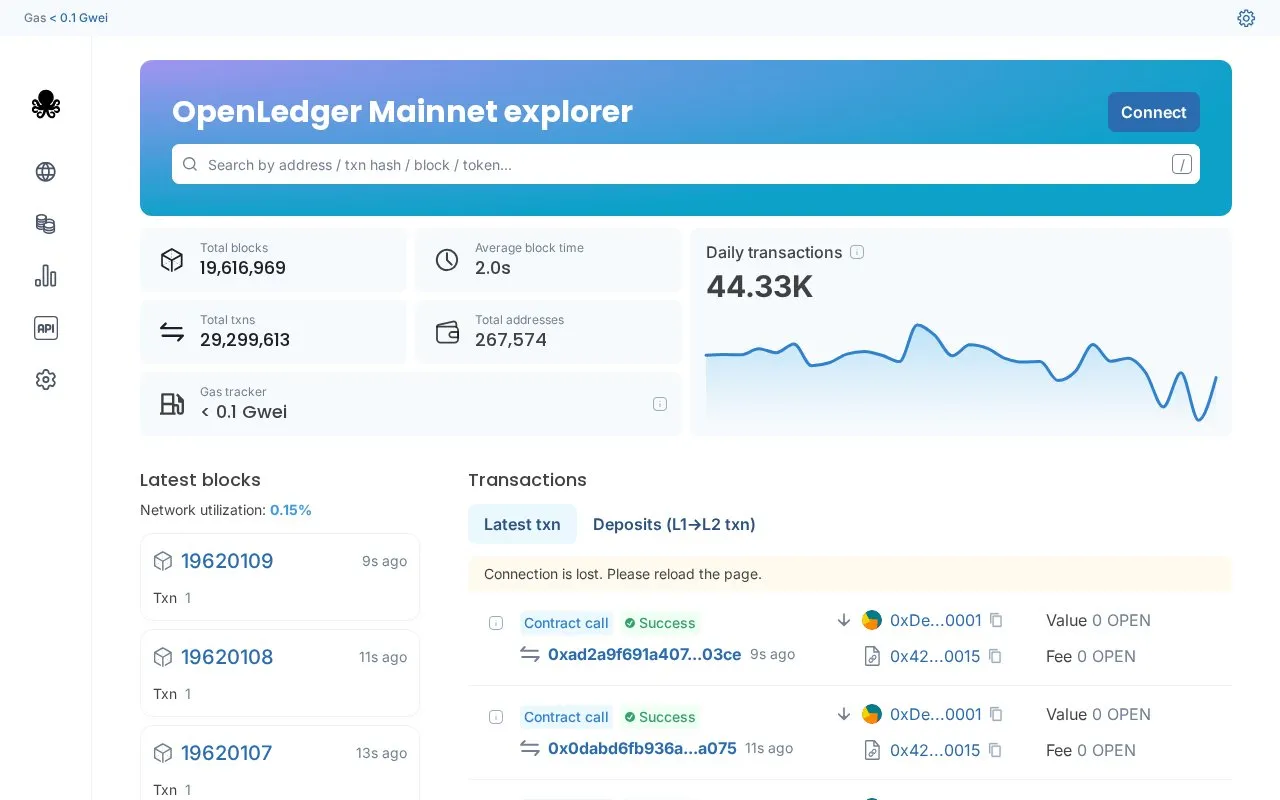Screen dimensions: 1280x800
Task: Copy 0xDe...0001 address in the 0x0dabd6fb936a...a075 transaction
Action: click(x=996, y=714)
